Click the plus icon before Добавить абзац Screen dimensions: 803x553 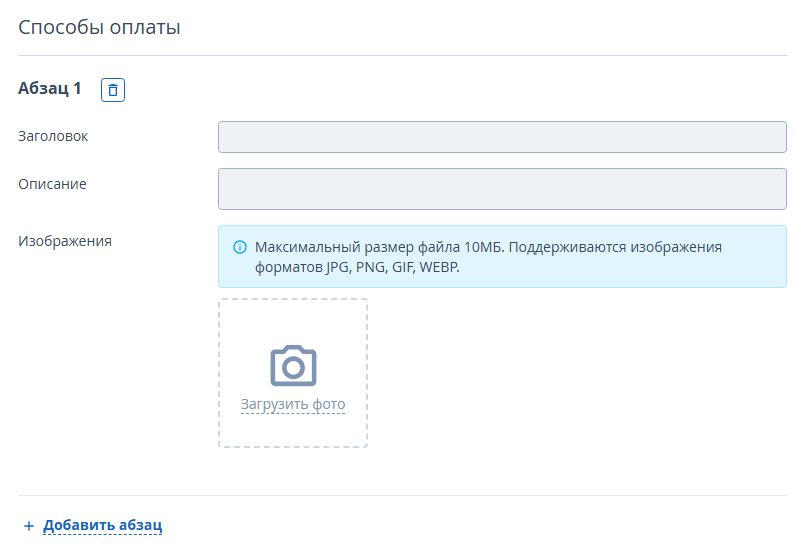coord(29,526)
